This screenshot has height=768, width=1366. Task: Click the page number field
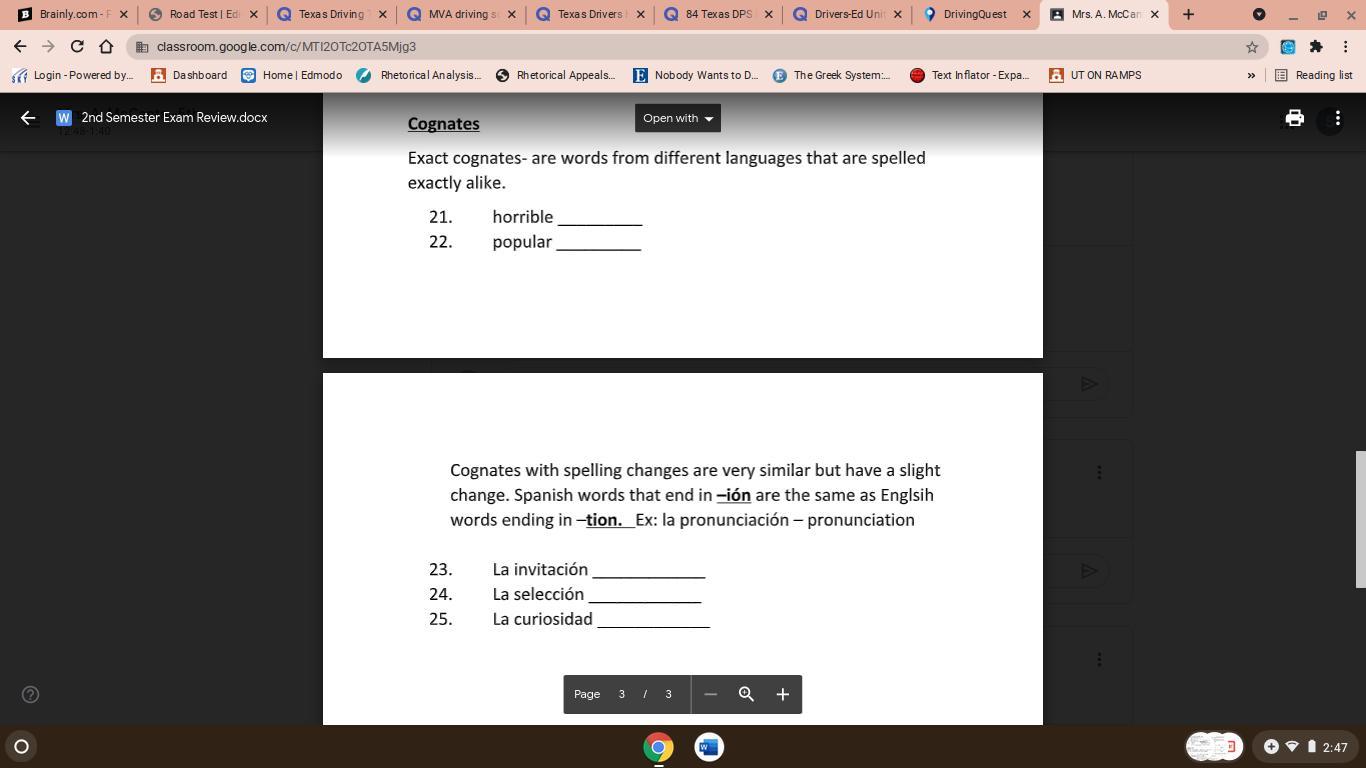point(622,694)
